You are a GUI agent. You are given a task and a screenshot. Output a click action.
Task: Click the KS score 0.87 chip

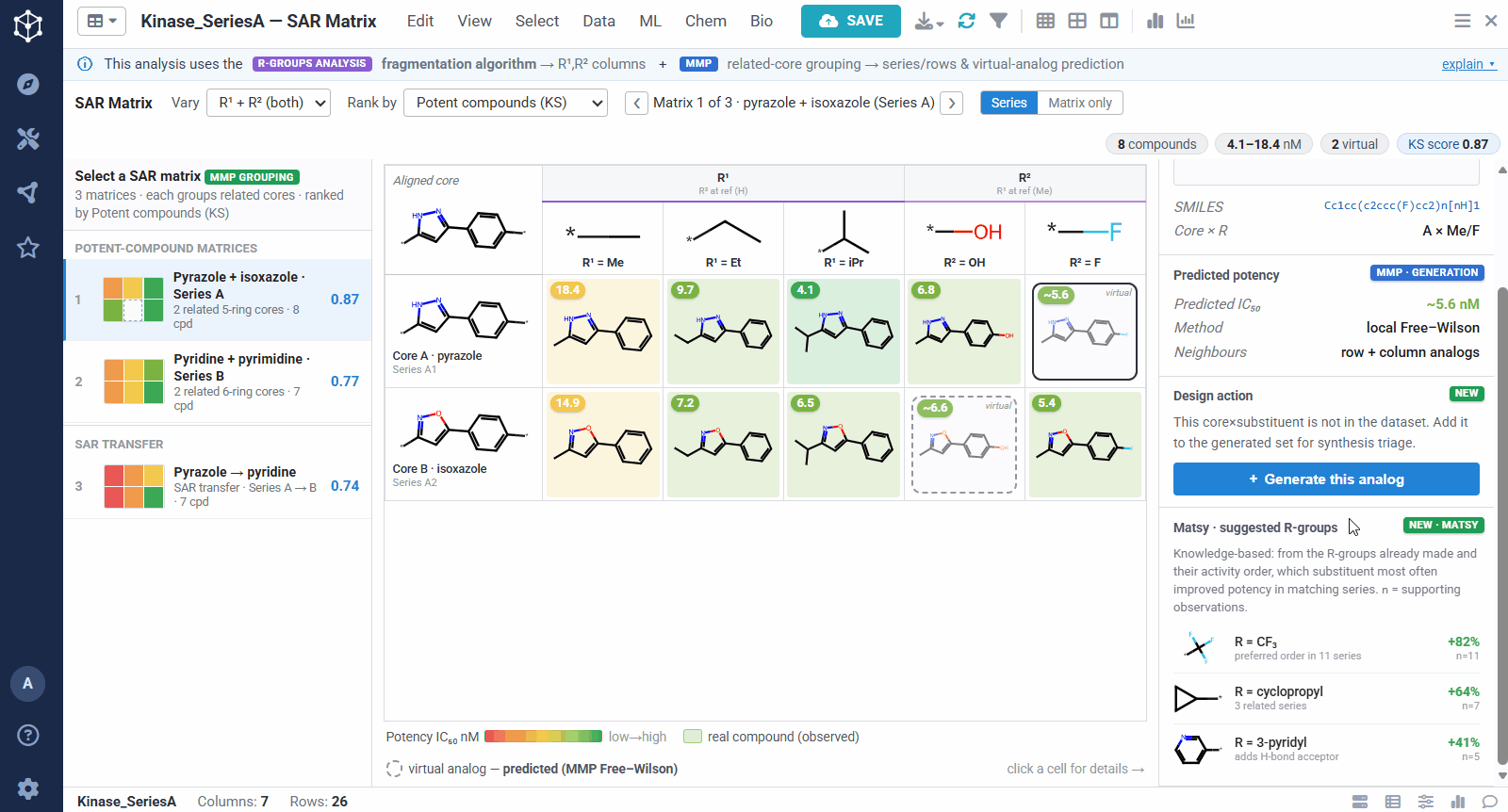[1448, 144]
